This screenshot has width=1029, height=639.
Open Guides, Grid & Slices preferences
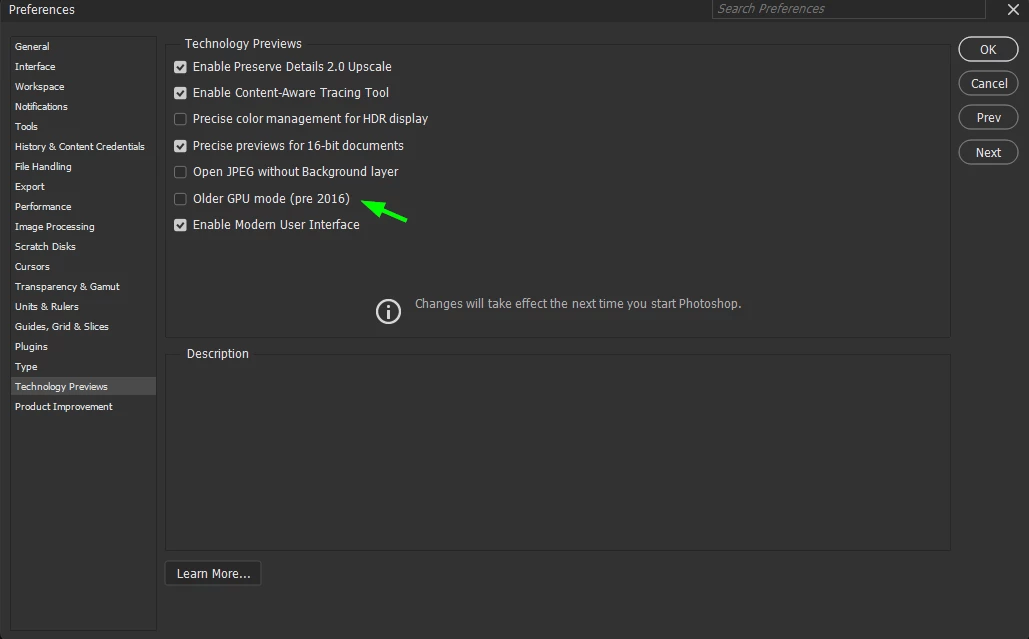tap(83, 327)
